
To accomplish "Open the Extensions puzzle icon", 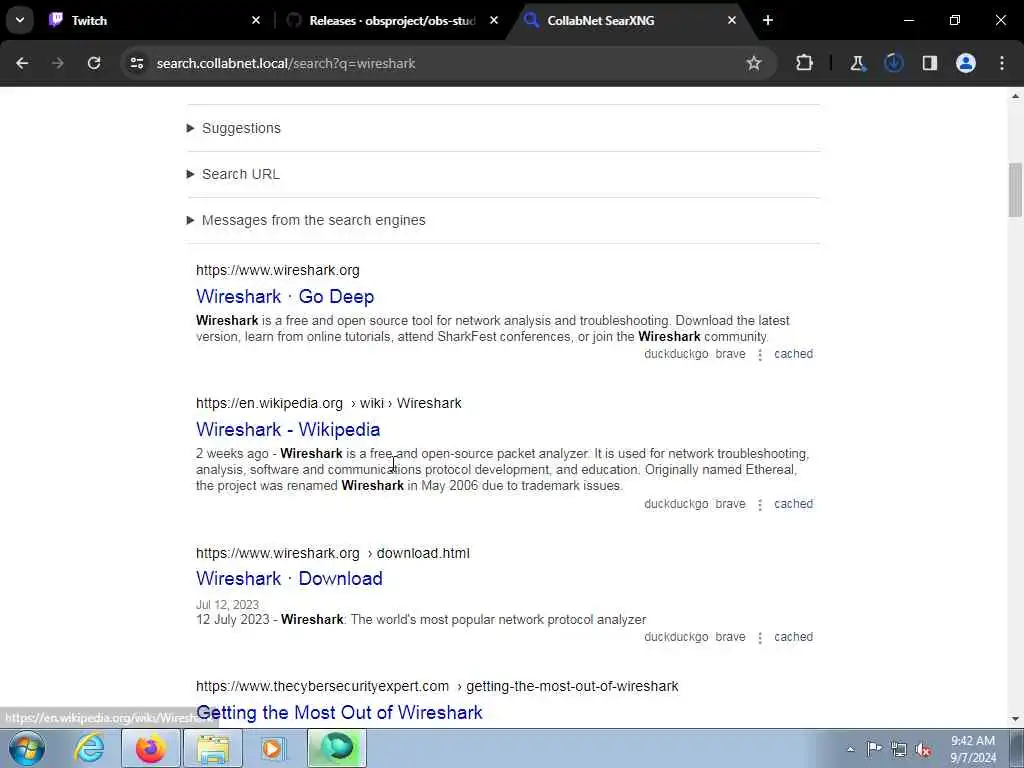I will tap(805, 63).
